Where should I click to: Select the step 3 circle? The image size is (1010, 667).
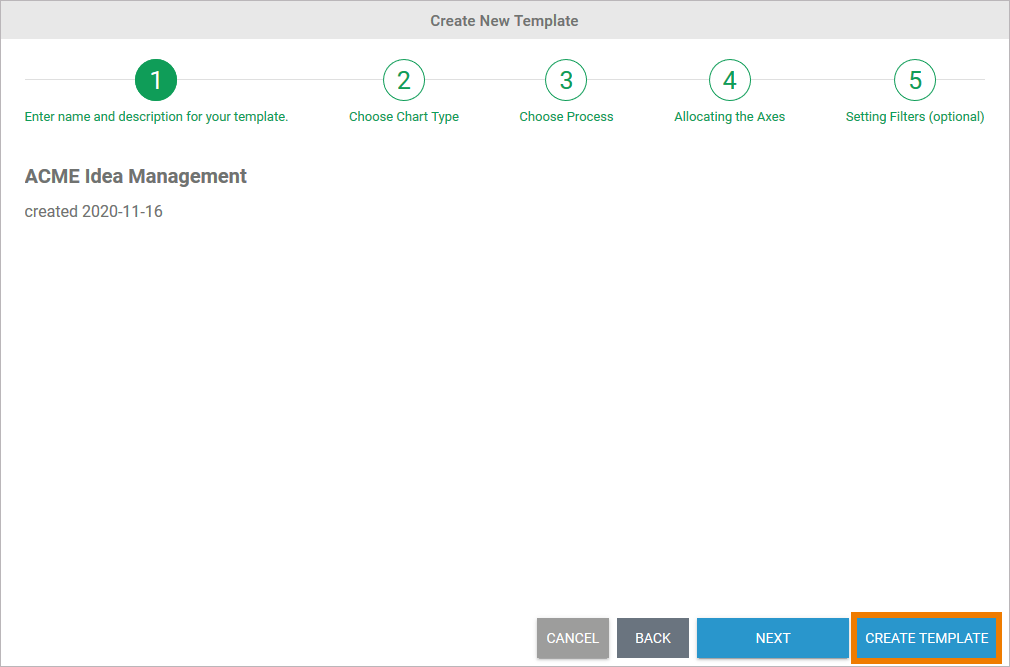pos(566,80)
